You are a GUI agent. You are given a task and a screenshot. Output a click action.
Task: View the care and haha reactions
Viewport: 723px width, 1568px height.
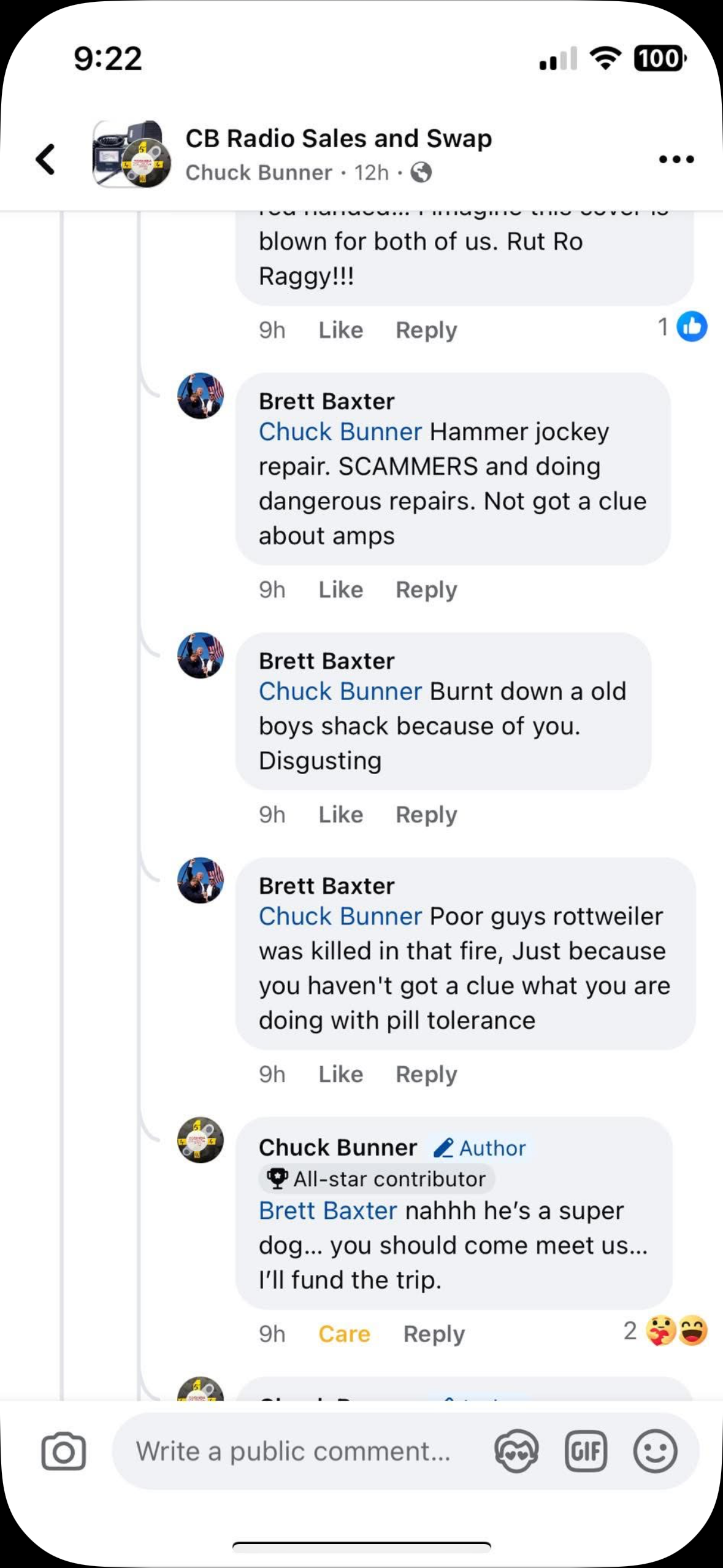pyautogui.click(x=676, y=1332)
